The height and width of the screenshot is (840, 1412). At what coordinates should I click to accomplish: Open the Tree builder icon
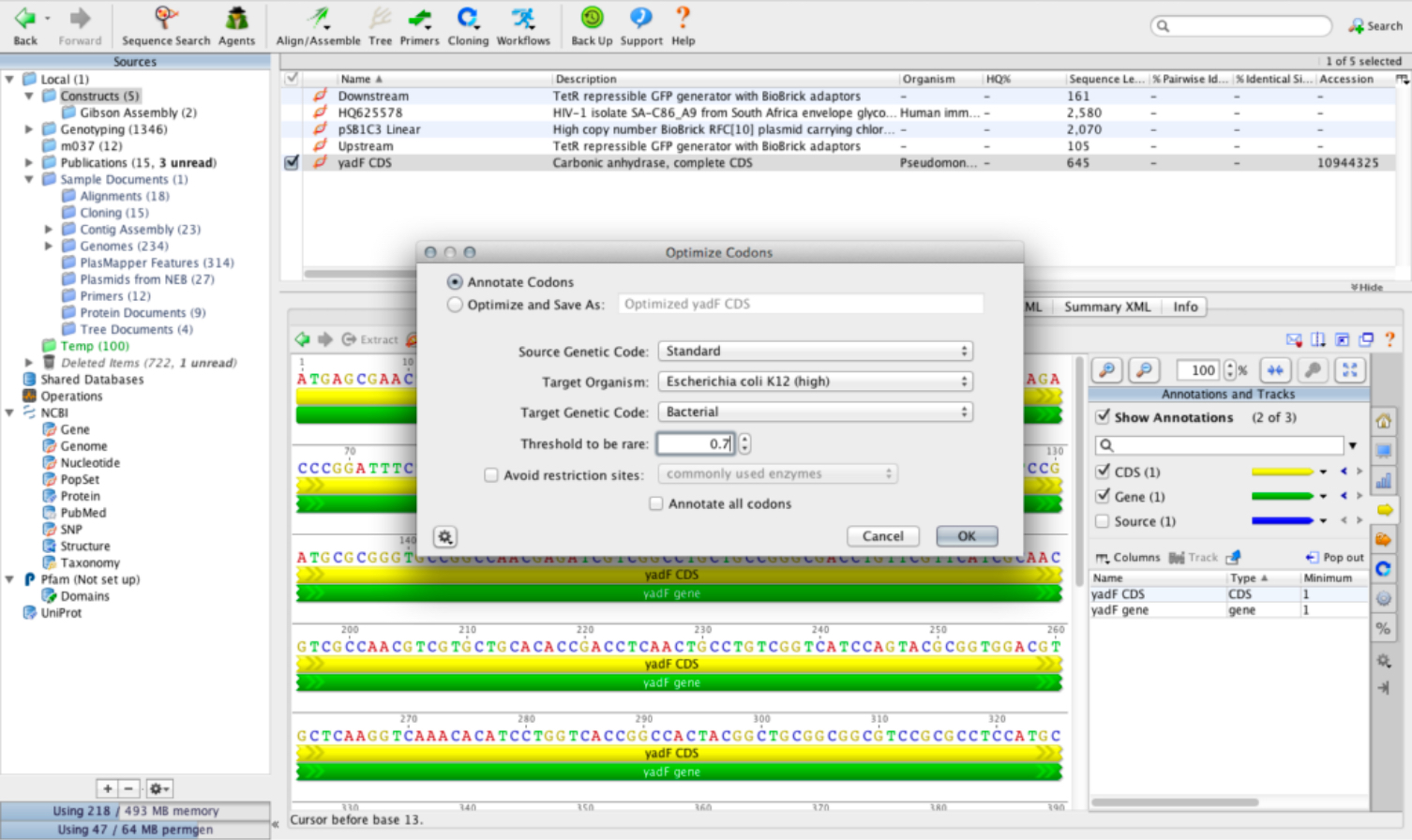click(380, 25)
